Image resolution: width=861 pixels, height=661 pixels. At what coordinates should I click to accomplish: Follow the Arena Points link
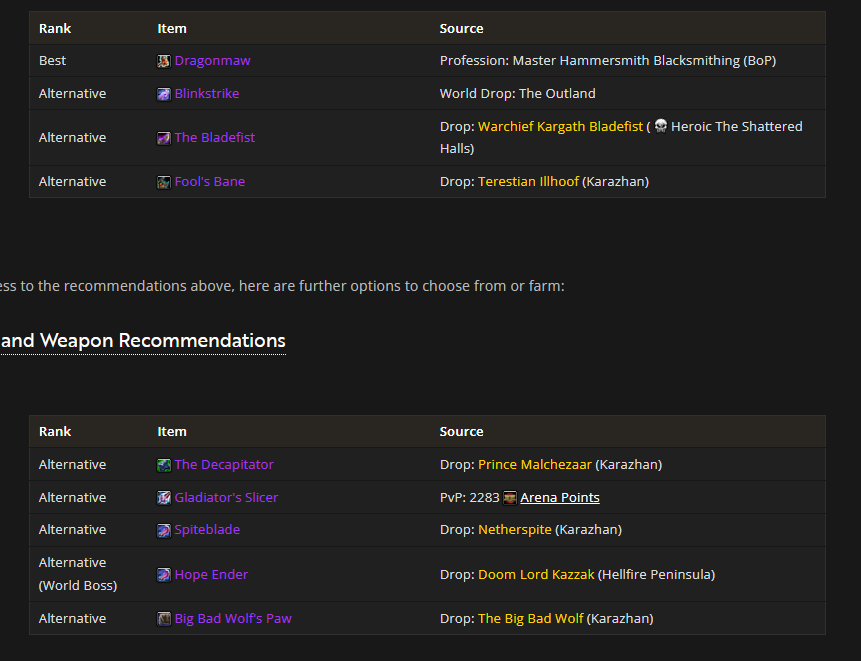click(x=560, y=498)
